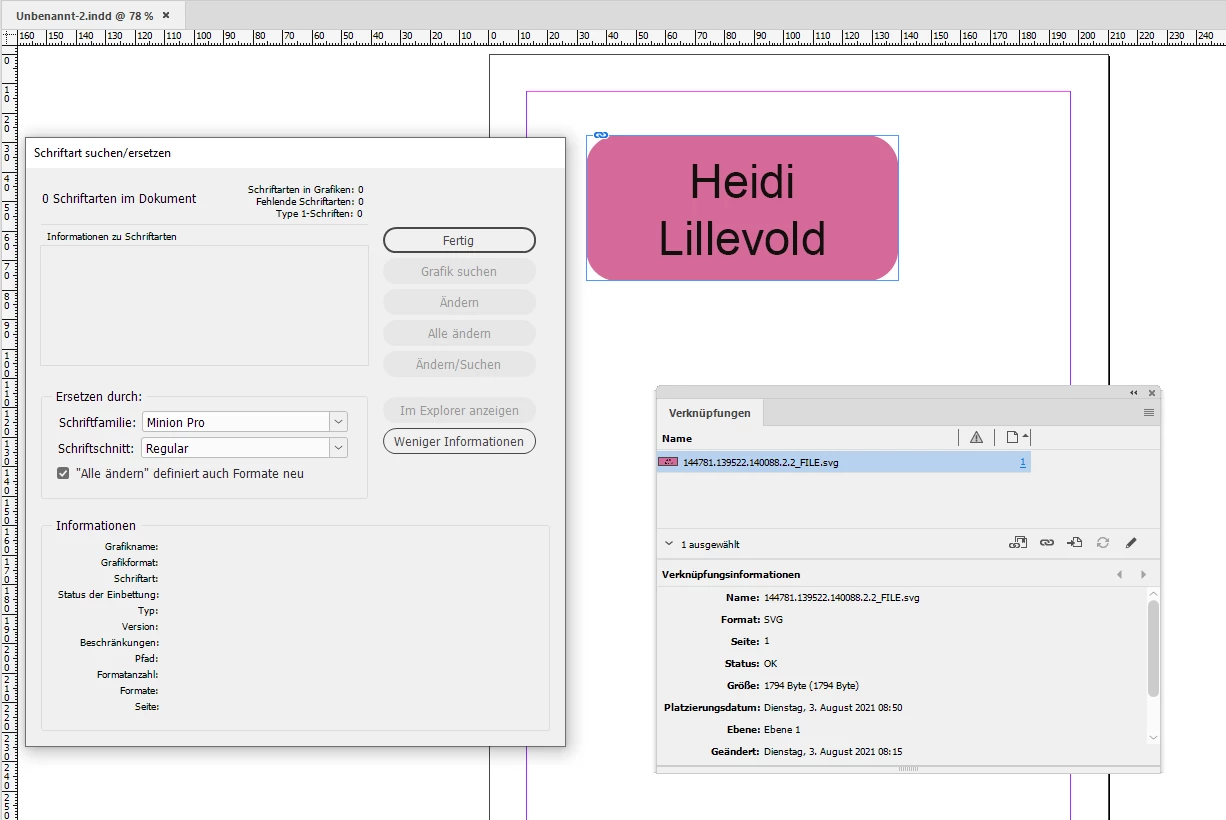Click the Geändert value ending 08:15

[x=833, y=751]
